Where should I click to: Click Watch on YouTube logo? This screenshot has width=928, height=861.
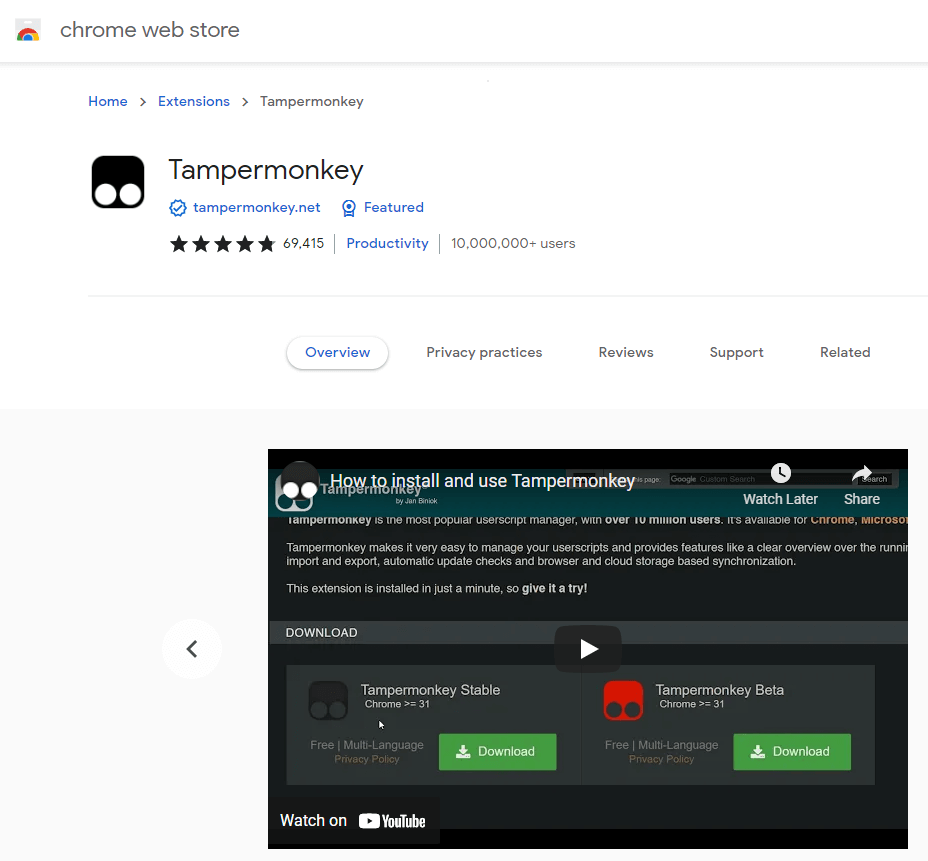(x=392, y=821)
